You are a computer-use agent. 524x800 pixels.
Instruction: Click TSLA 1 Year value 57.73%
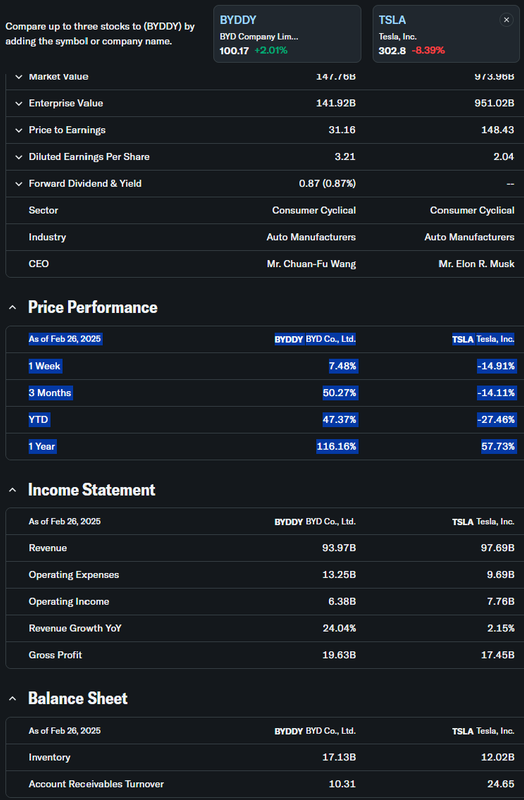tap(498, 446)
